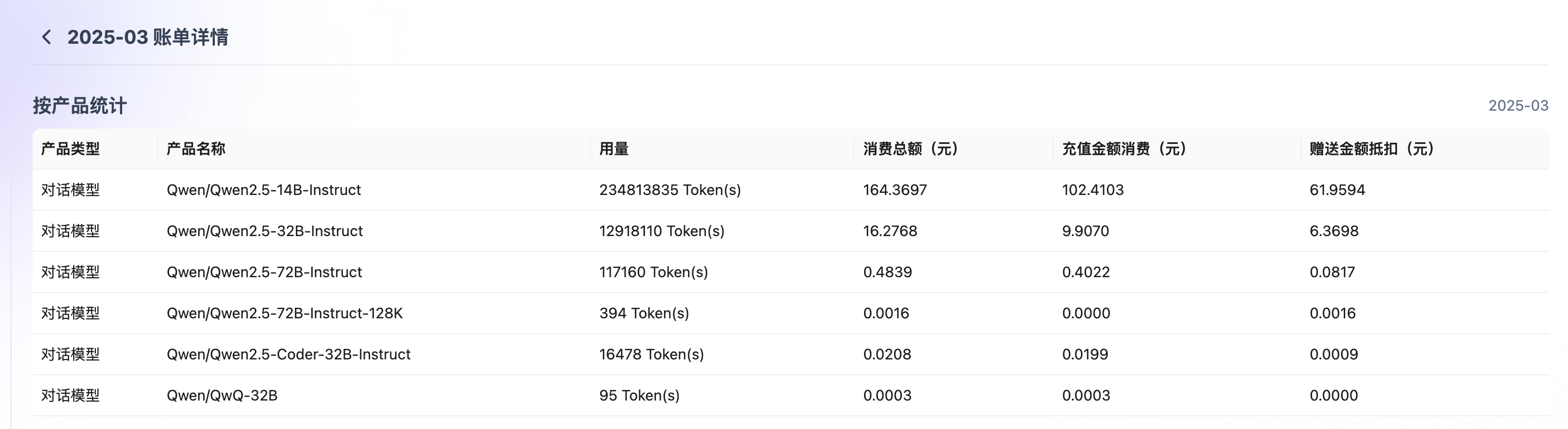Click the 产品类型 column header
Image resolution: width=1568 pixels, height=429 pixels.
[70, 149]
